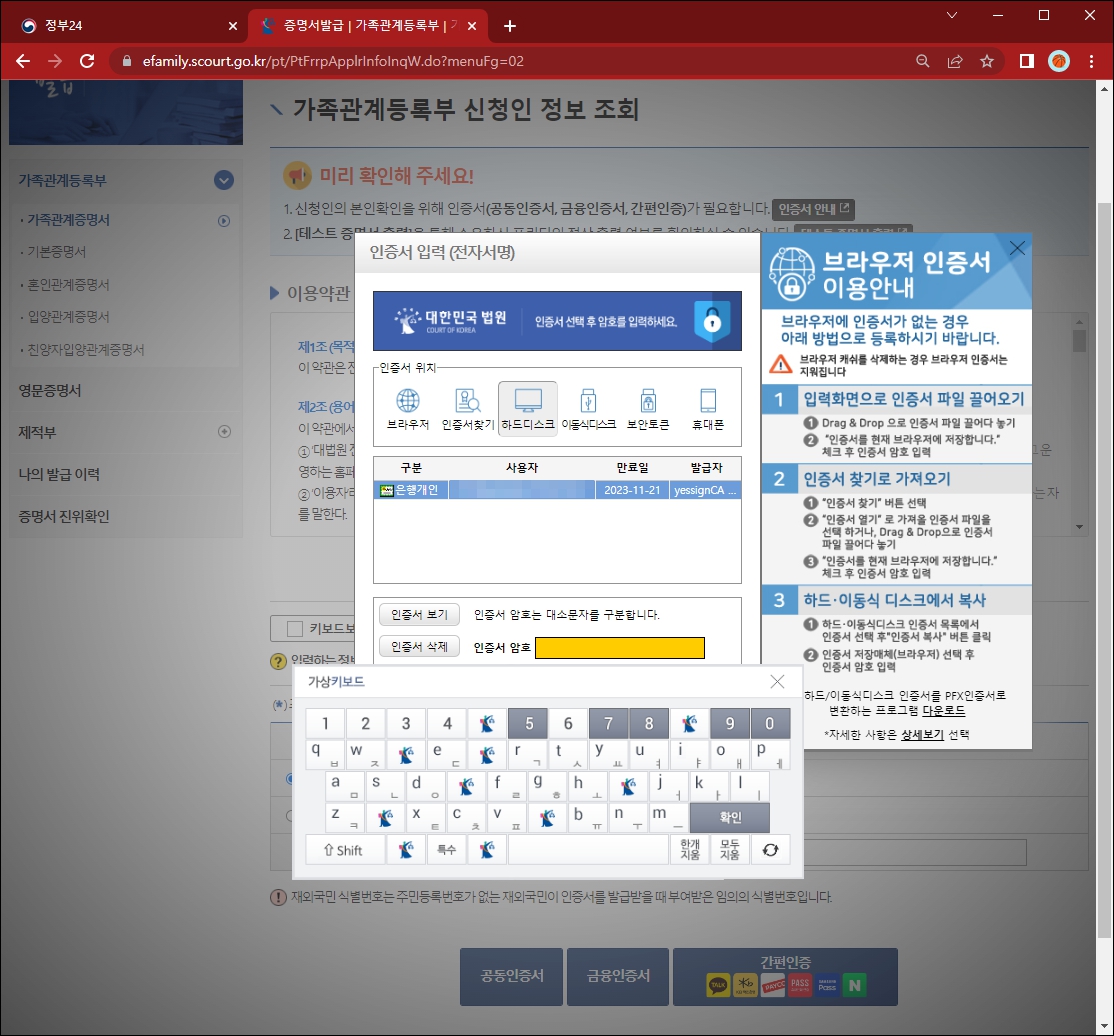Click the m key on virtual keyboard
Screen dimensions: 1114x1036
(x=669, y=817)
